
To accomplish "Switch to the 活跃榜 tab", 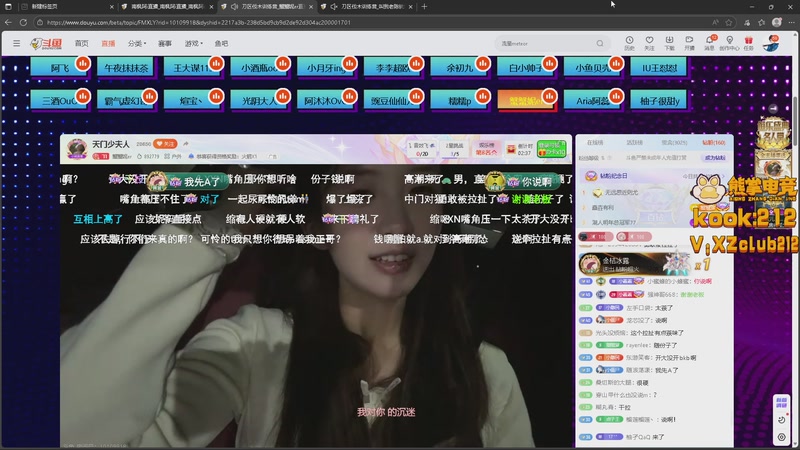I will click(x=634, y=143).
